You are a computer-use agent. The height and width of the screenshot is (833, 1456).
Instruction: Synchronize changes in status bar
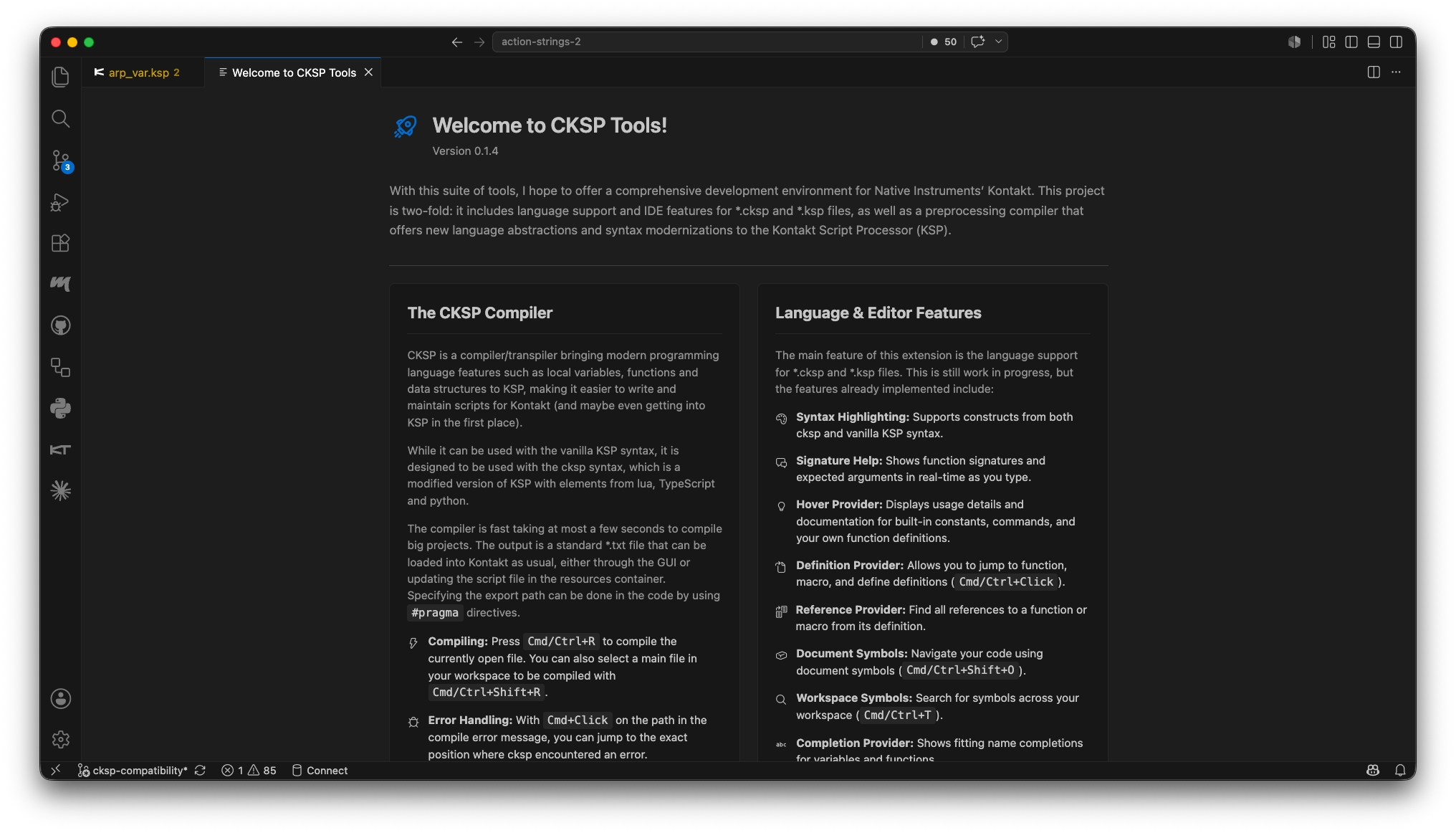coord(200,771)
